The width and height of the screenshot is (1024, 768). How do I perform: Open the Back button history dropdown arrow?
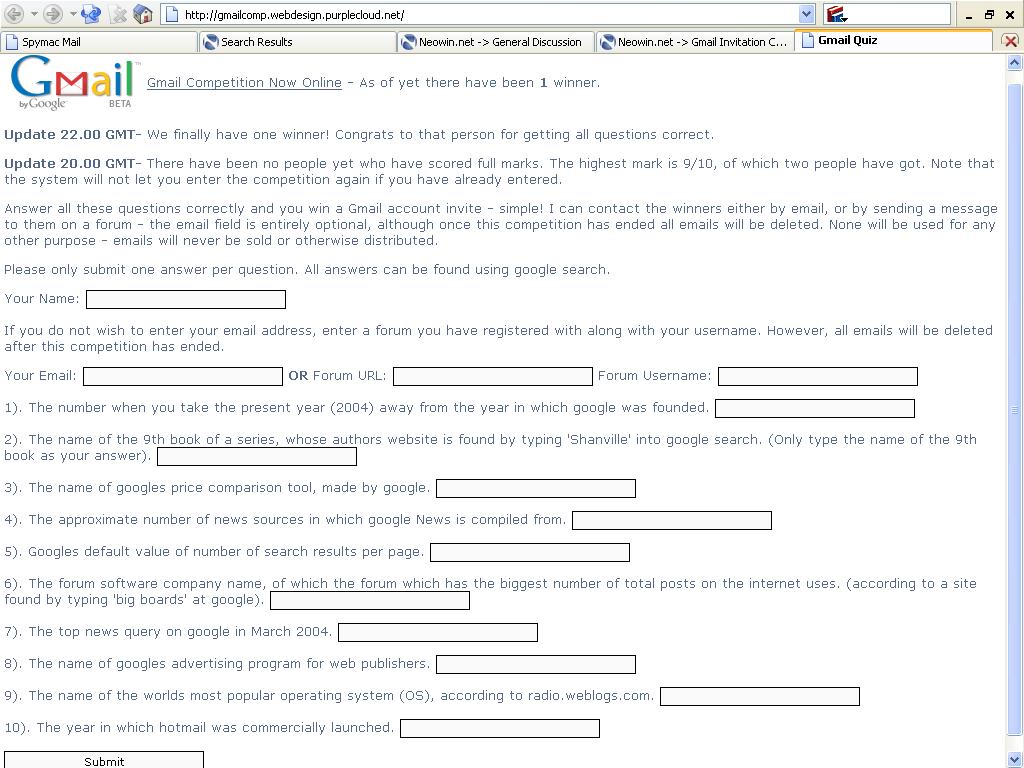(34, 14)
